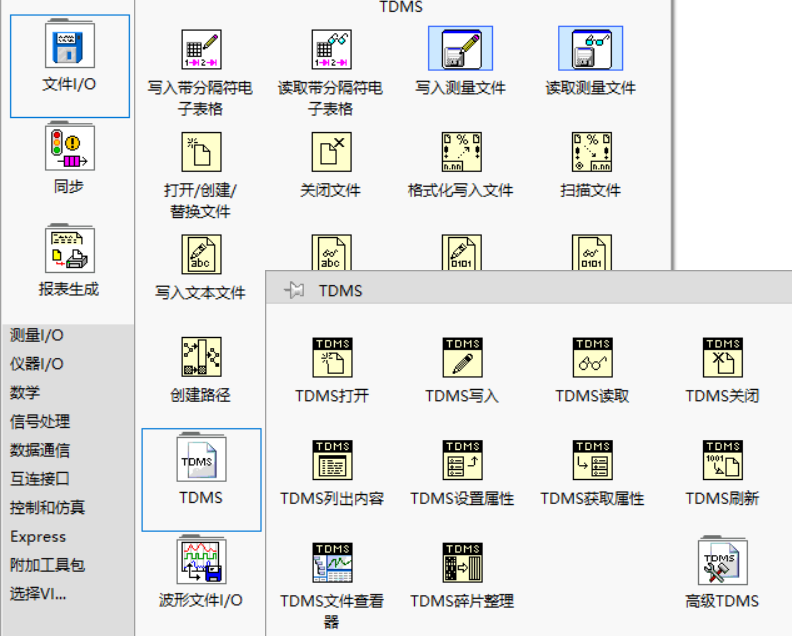792x636 pixels.
Task: Pin the TDMS subpalette with thumbtack
Action: tap(294, 290)
